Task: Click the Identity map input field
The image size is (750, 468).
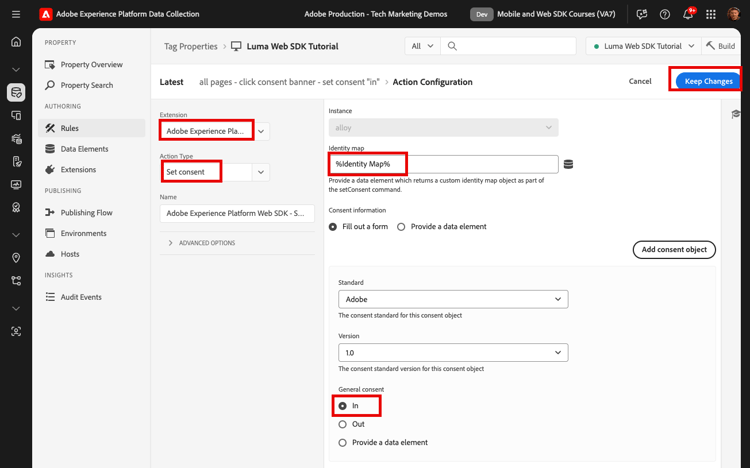Action: [443, 164]
